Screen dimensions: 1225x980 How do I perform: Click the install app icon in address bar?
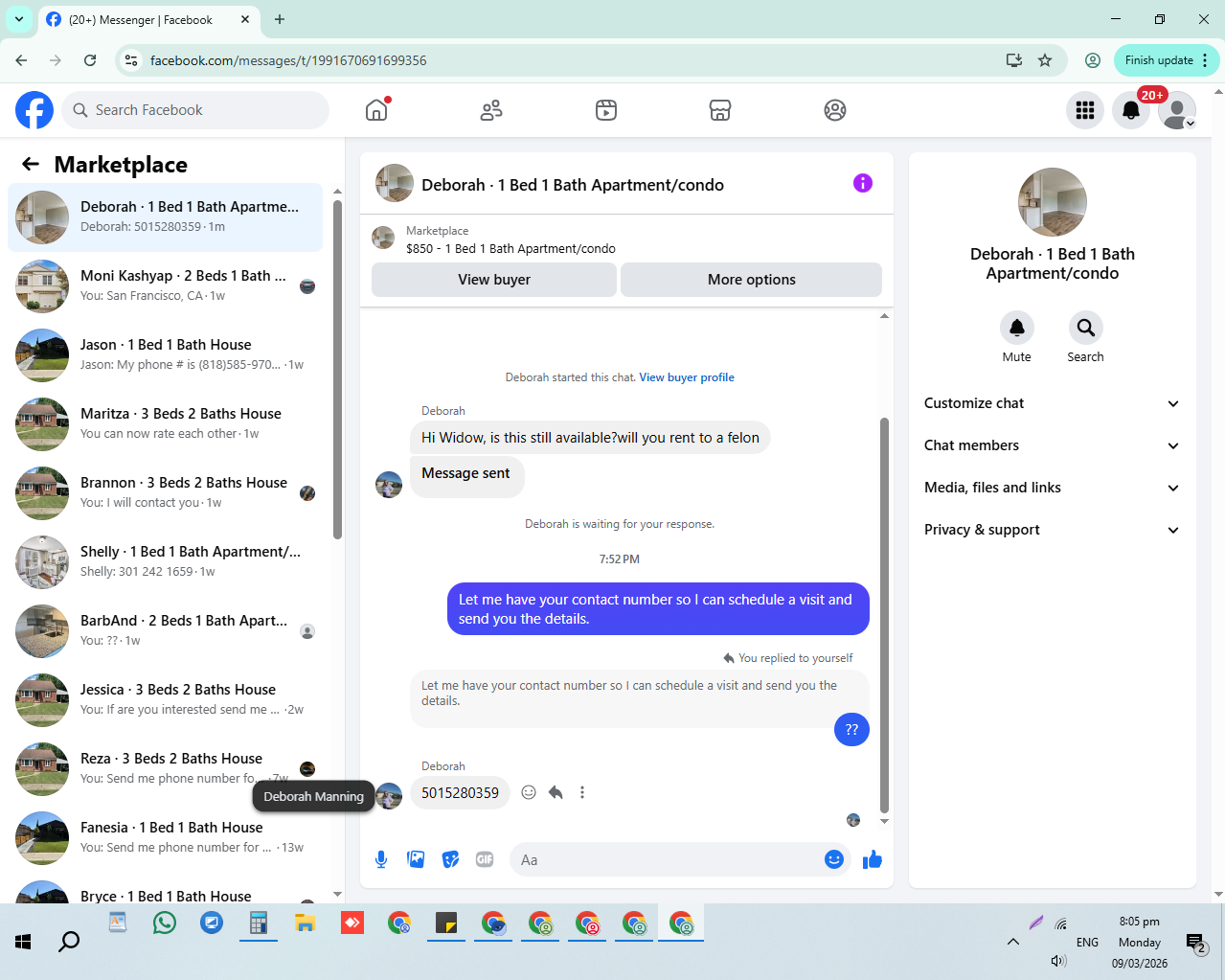[1014, 60]
